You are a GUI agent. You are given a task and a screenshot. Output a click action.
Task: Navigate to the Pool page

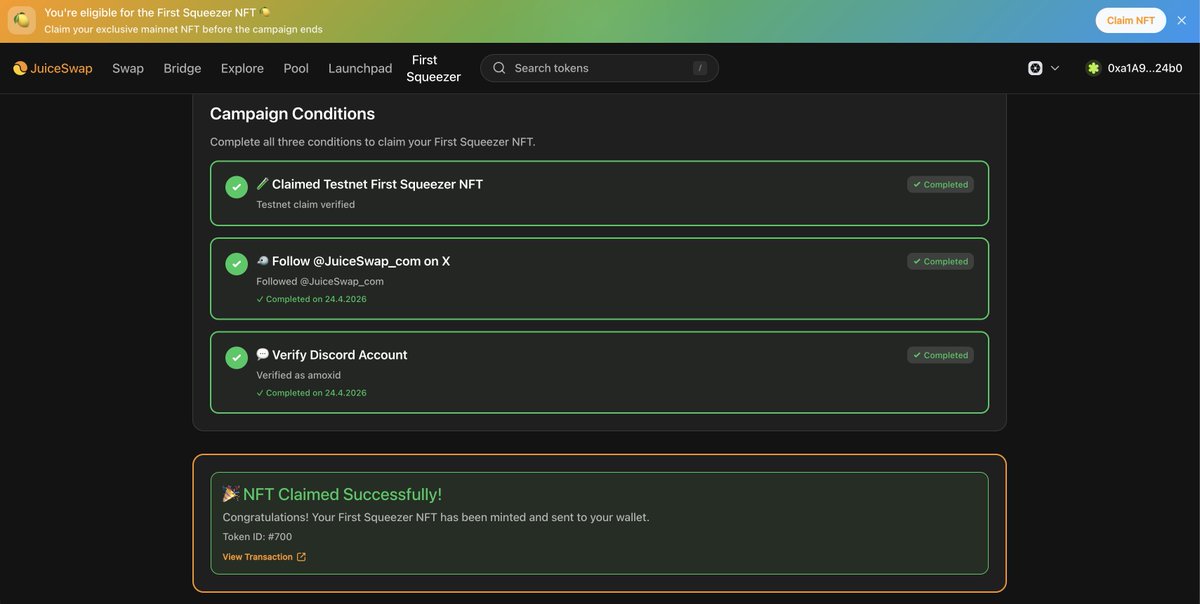point(296,68)
